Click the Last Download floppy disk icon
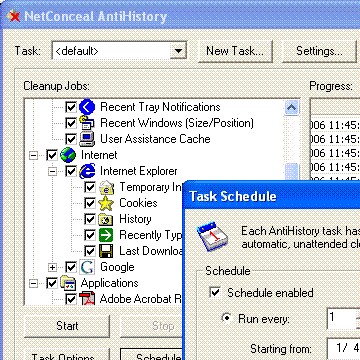Image resolution: width=360 pixels, height=360 pixels. [x=106, y=251]
